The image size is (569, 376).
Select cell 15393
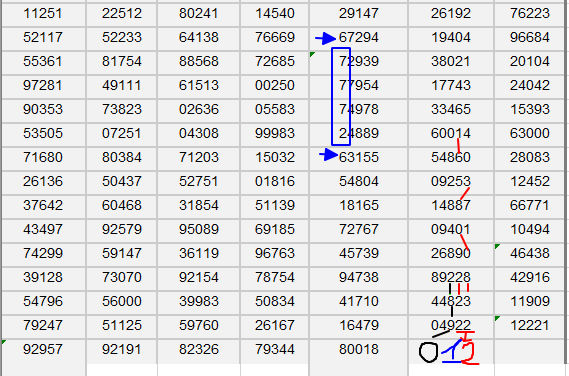coord(529,110)
